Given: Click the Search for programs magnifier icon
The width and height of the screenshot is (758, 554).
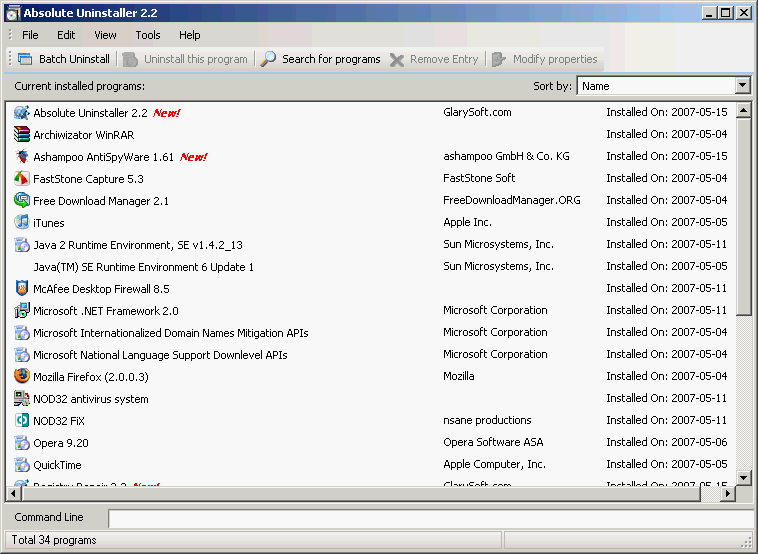Looking at the screenshot, I should [x=268, y=59].
